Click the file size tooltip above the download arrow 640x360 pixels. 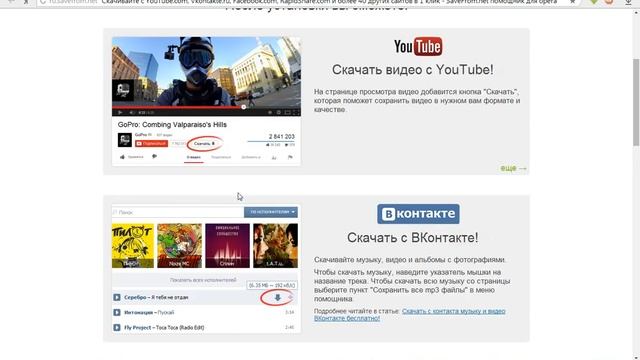tap(272, 285)
